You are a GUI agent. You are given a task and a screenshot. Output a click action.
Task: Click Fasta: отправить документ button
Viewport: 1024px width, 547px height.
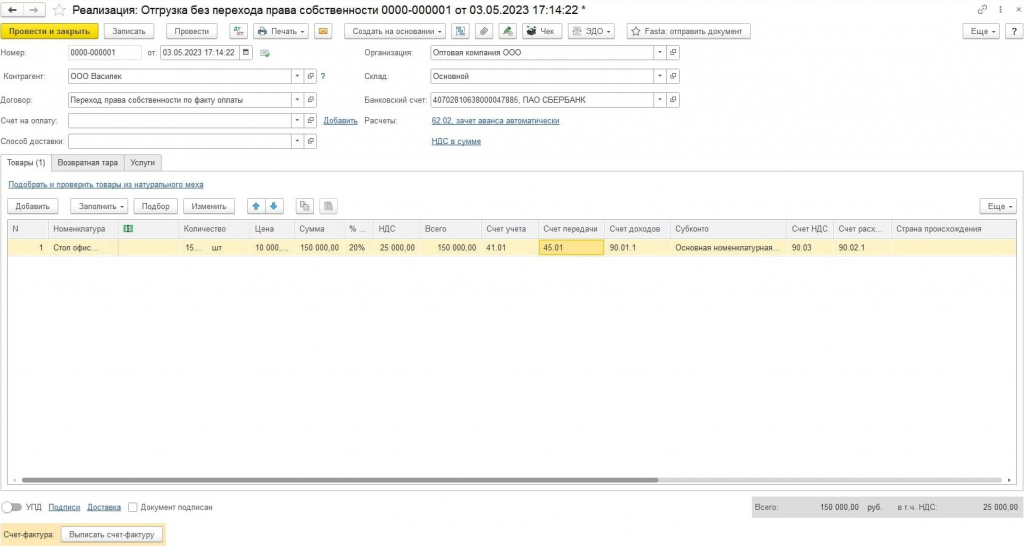[x=688, y=31]
